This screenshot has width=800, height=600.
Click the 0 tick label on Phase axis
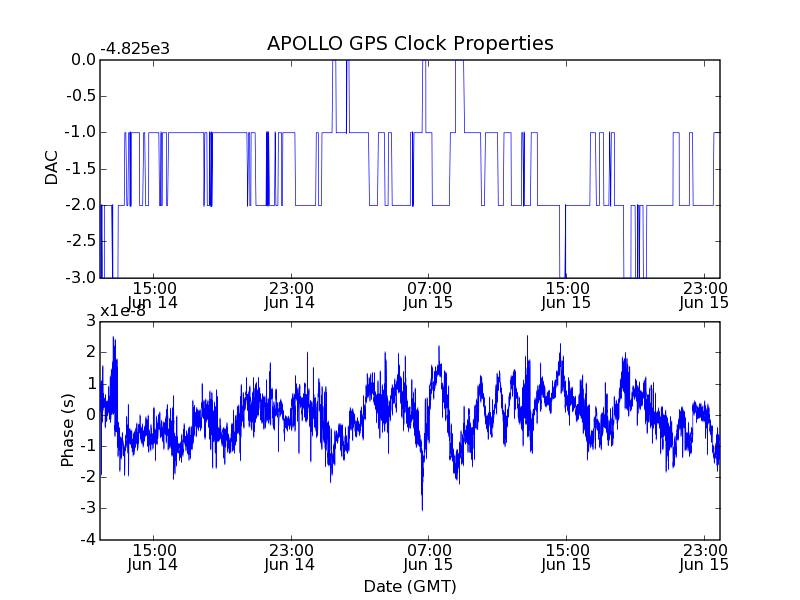[91, 415]
